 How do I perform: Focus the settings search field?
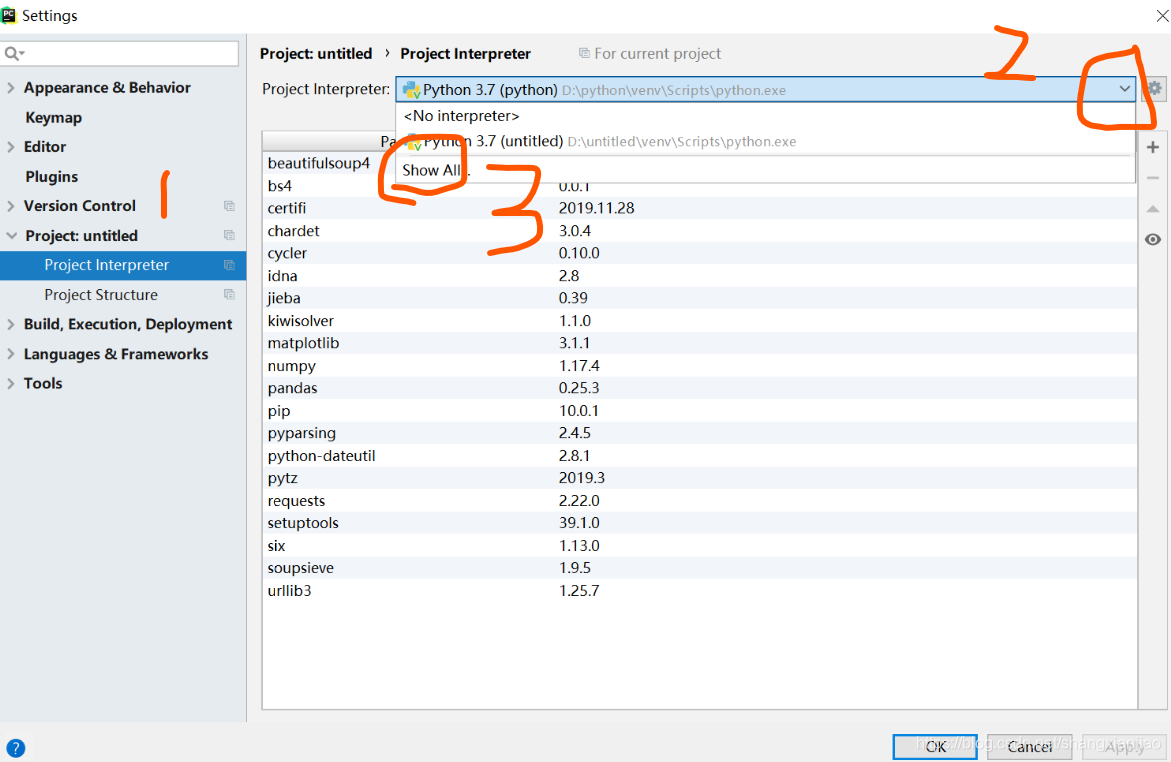pos(119,53)
